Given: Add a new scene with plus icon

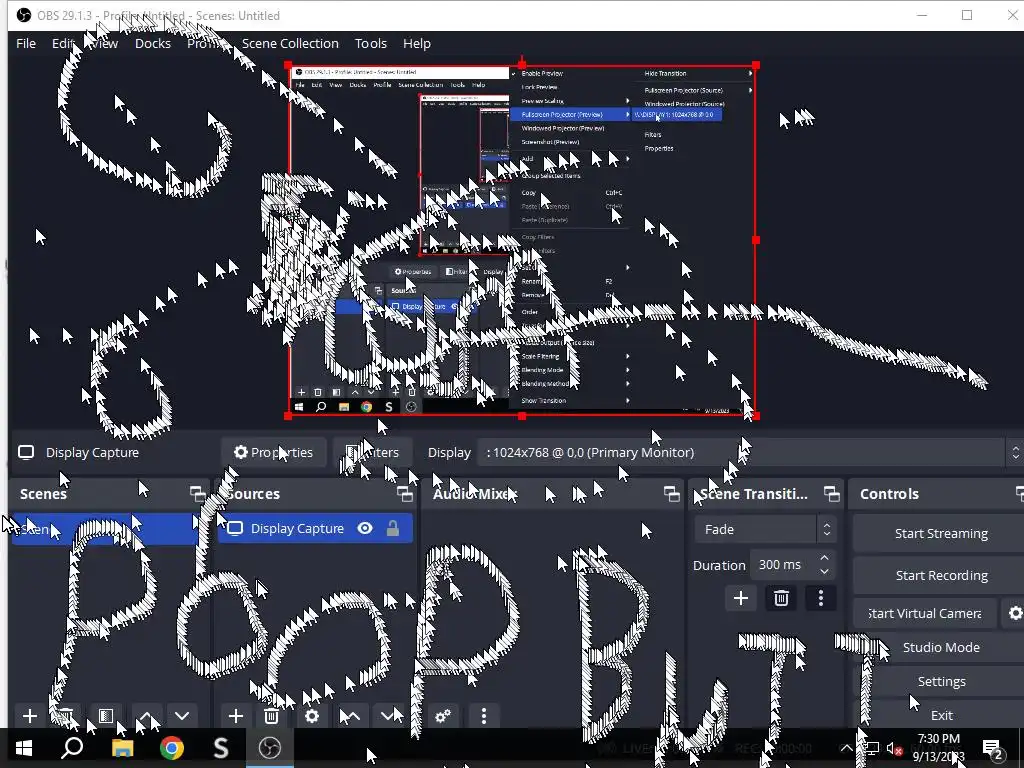Looking at the screenshot, I should [x=29, y=716].
